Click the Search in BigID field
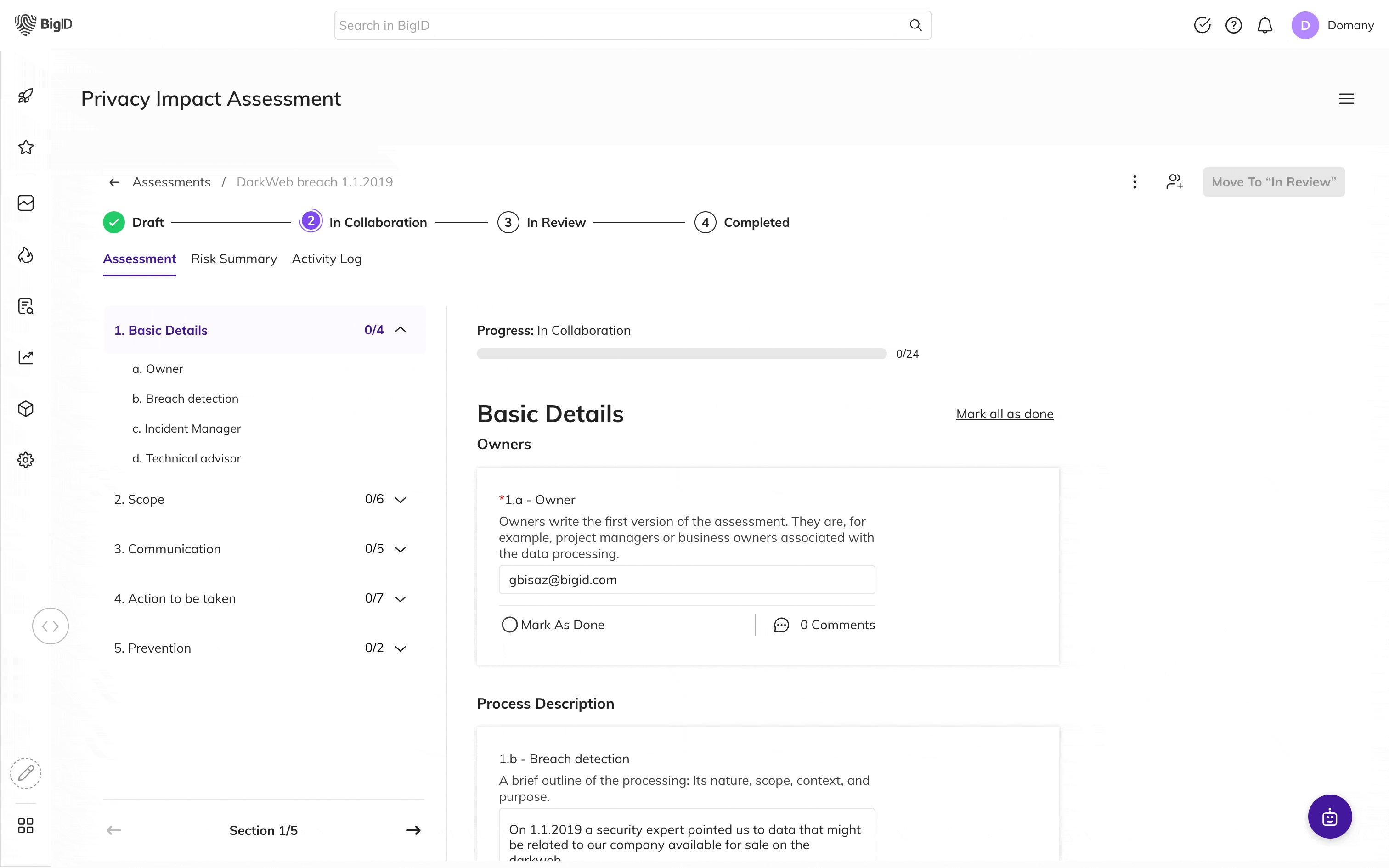Viewport: 1389px width, 868px height. 632,25
